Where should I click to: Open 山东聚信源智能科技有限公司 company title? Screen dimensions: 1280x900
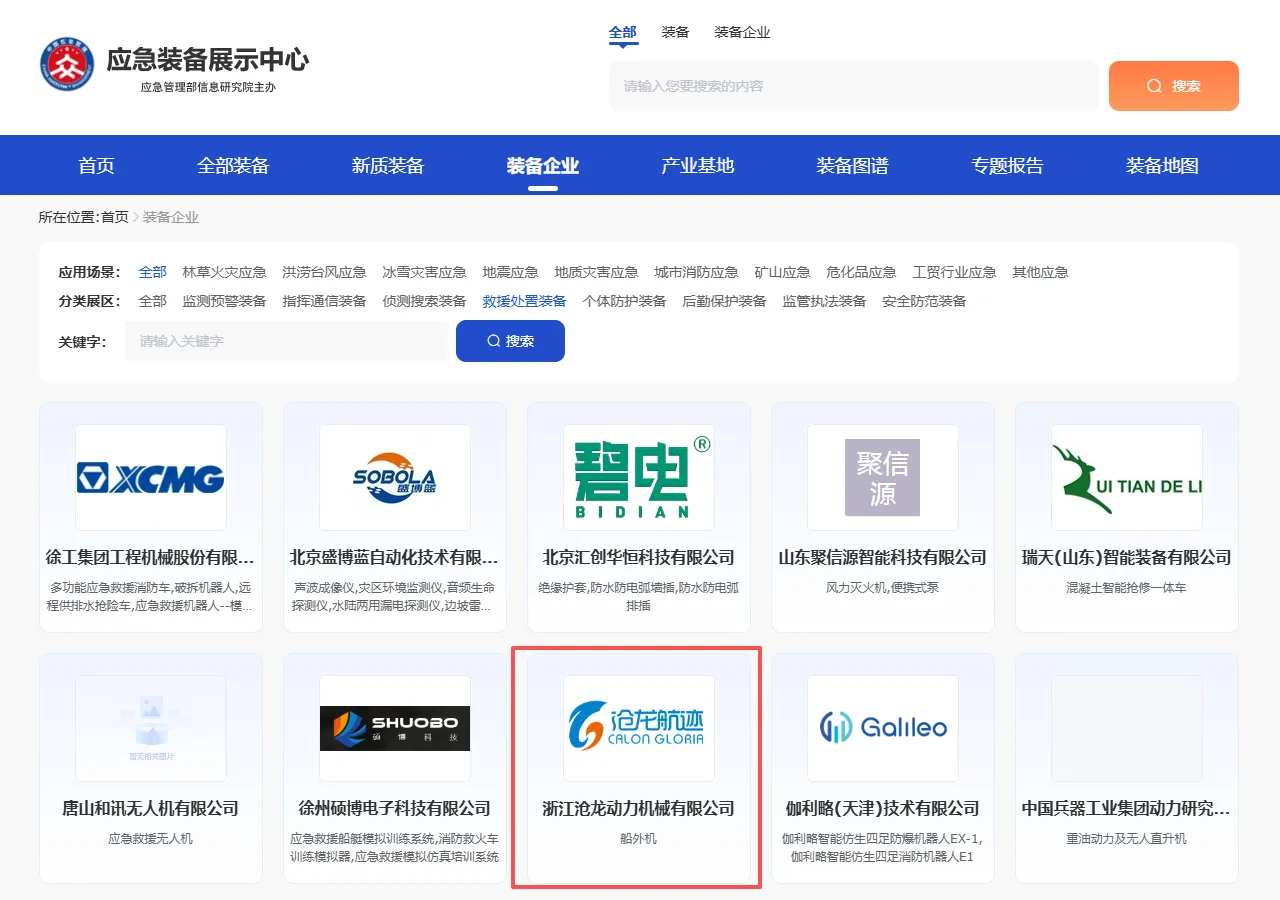coord(883,557)
